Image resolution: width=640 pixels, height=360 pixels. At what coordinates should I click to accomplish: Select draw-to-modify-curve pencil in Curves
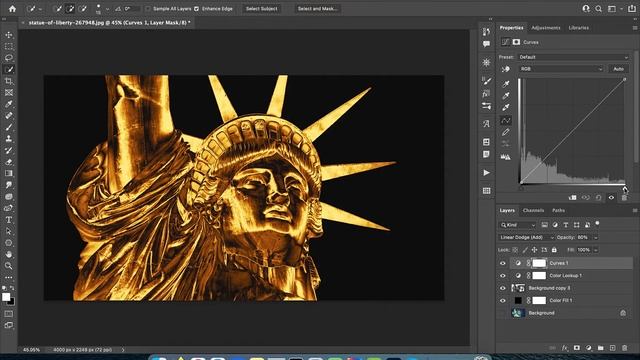(x=506, y=132)
